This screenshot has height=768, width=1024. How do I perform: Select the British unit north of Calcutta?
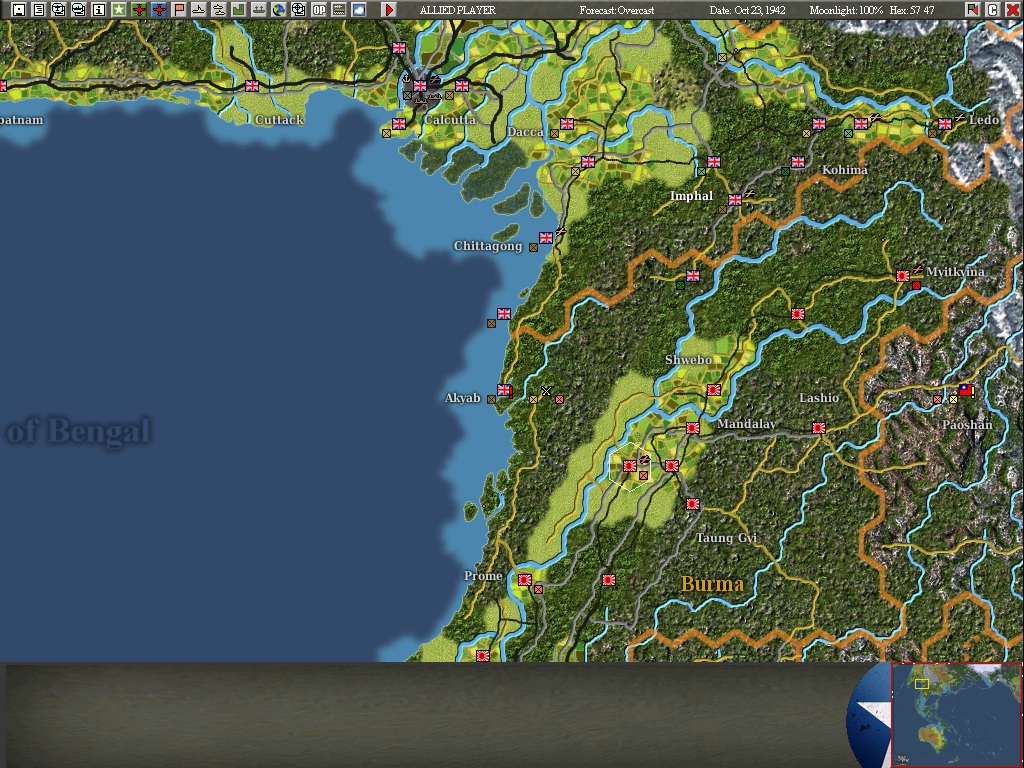pos(399,48)
